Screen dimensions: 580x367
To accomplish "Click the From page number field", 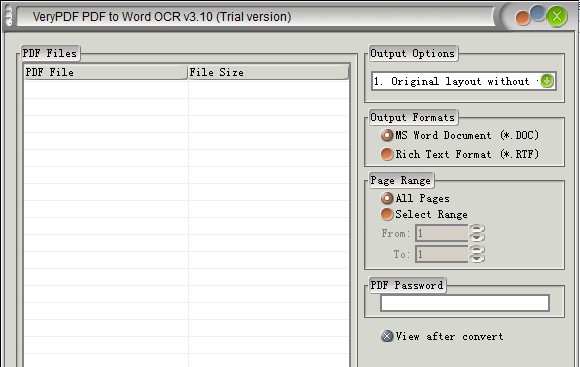I will pyautogui.click(x=442, y=233).
